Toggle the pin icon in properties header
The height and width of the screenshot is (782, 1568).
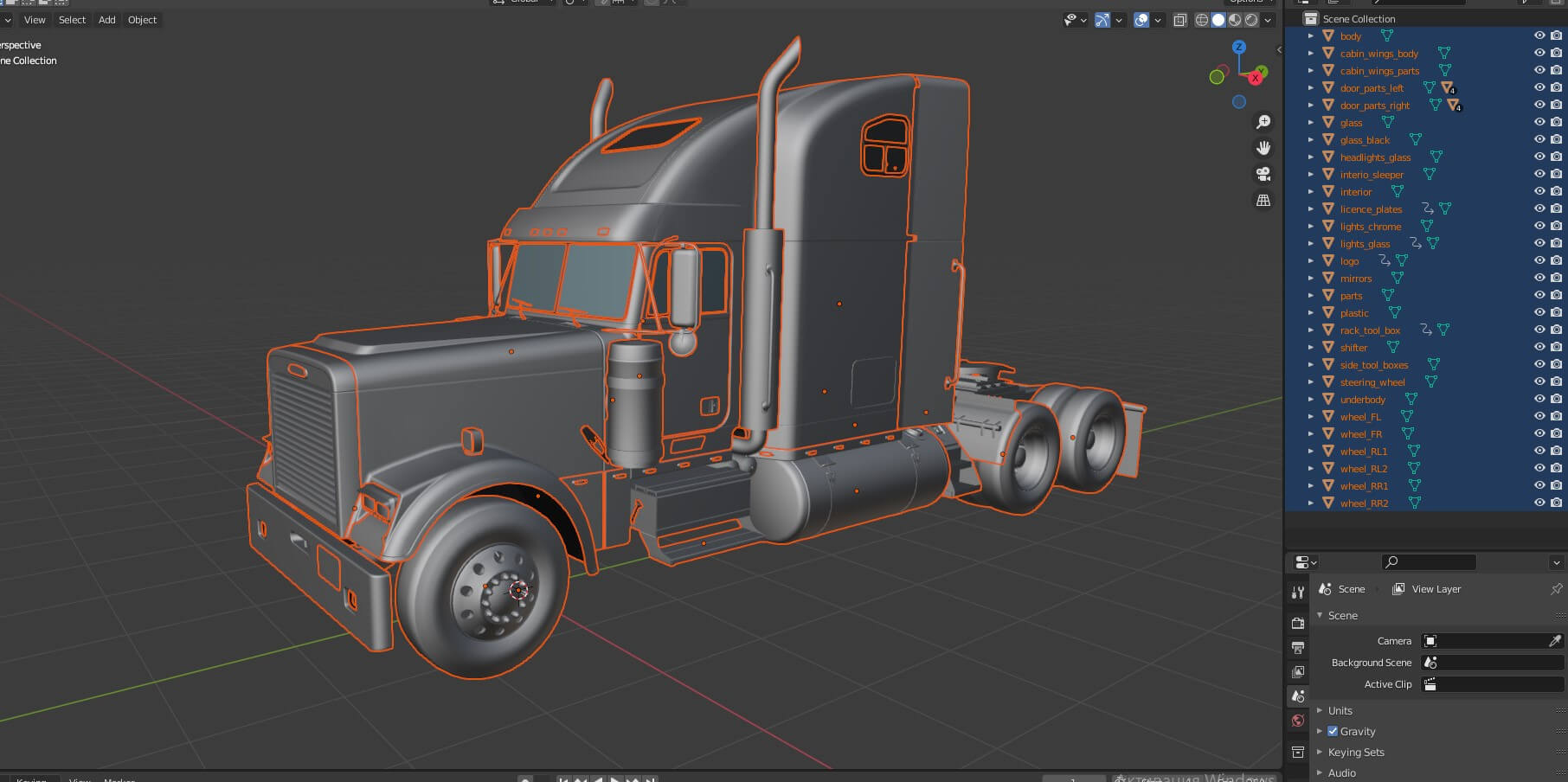[1556, 589]
